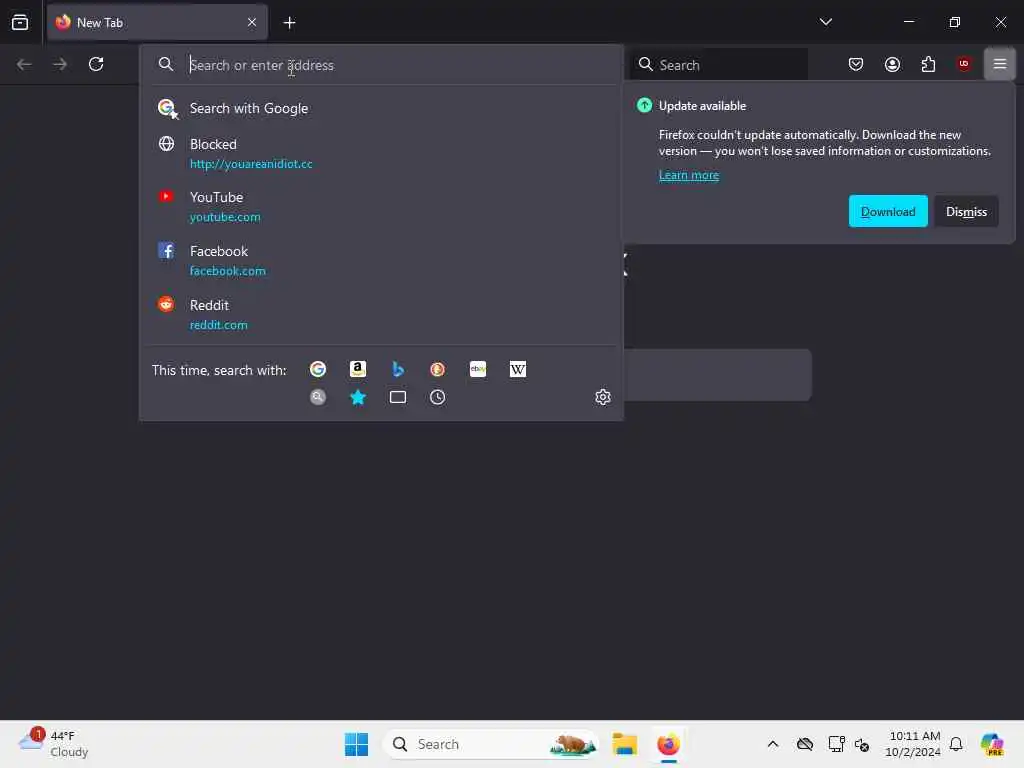Search this time with eBay icon
The image size is (1024, 768).
(478, 370)
